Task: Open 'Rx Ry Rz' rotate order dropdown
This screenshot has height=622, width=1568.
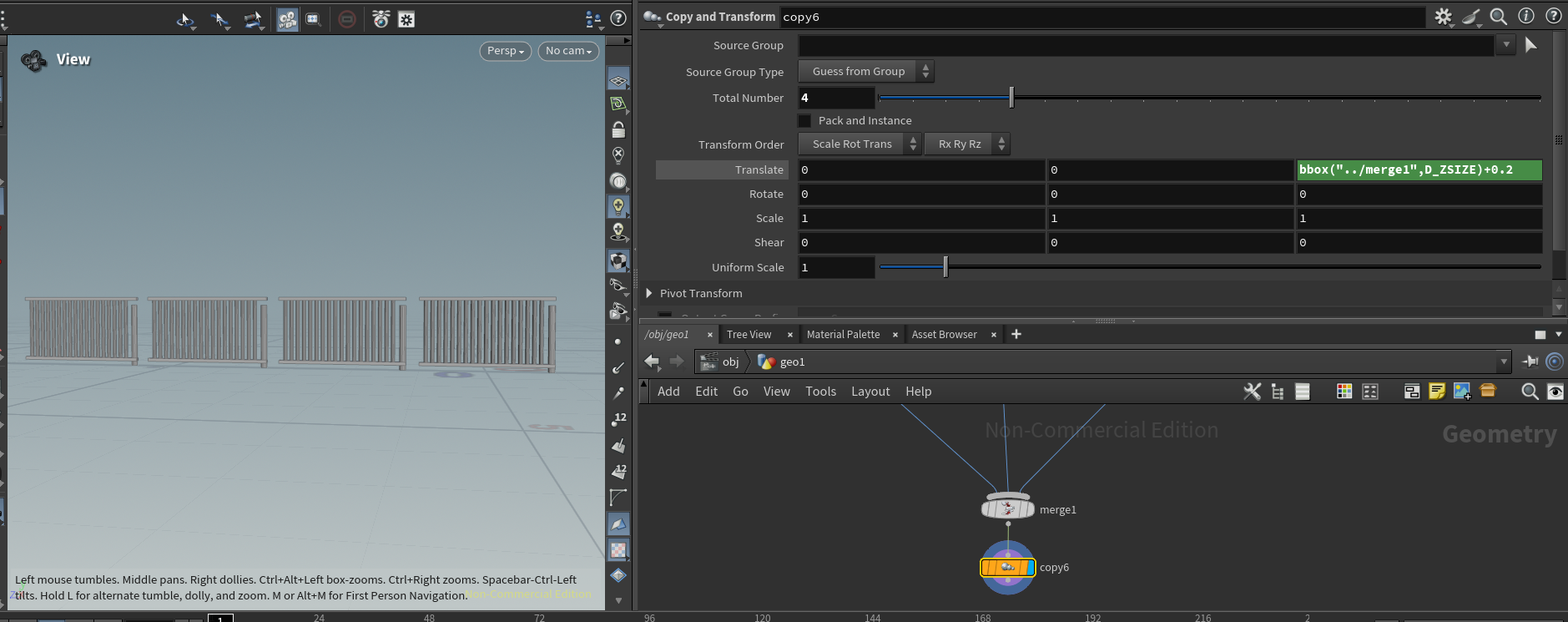Action: [x=967, y=144]
